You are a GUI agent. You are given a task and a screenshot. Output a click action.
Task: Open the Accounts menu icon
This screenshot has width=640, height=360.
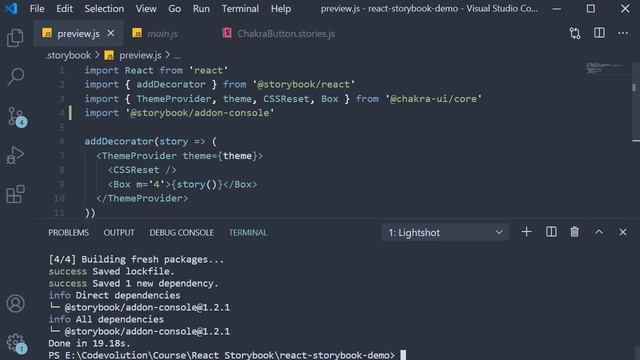pos(16,303)
